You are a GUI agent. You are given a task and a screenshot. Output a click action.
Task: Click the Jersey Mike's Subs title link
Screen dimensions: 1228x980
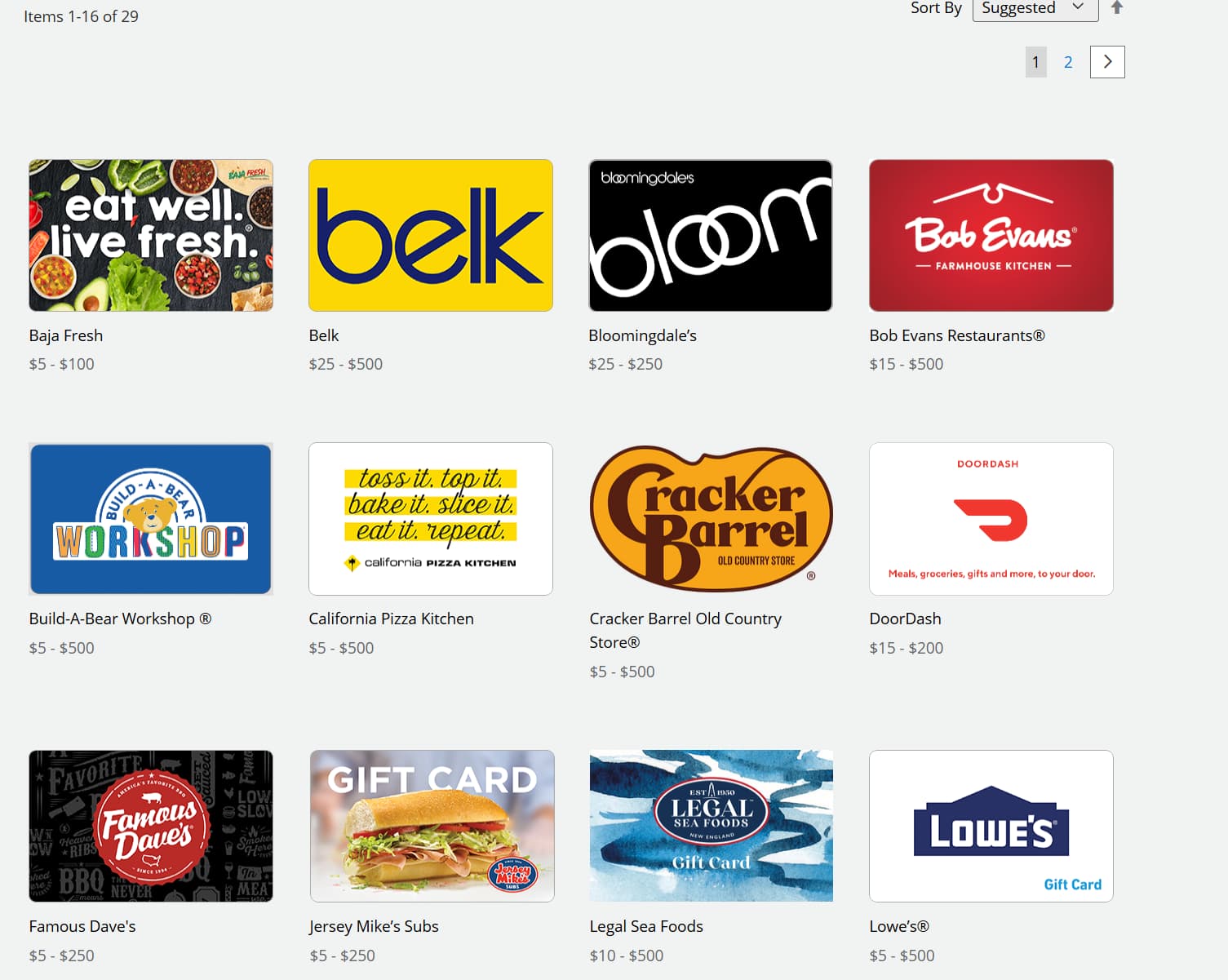374,926
